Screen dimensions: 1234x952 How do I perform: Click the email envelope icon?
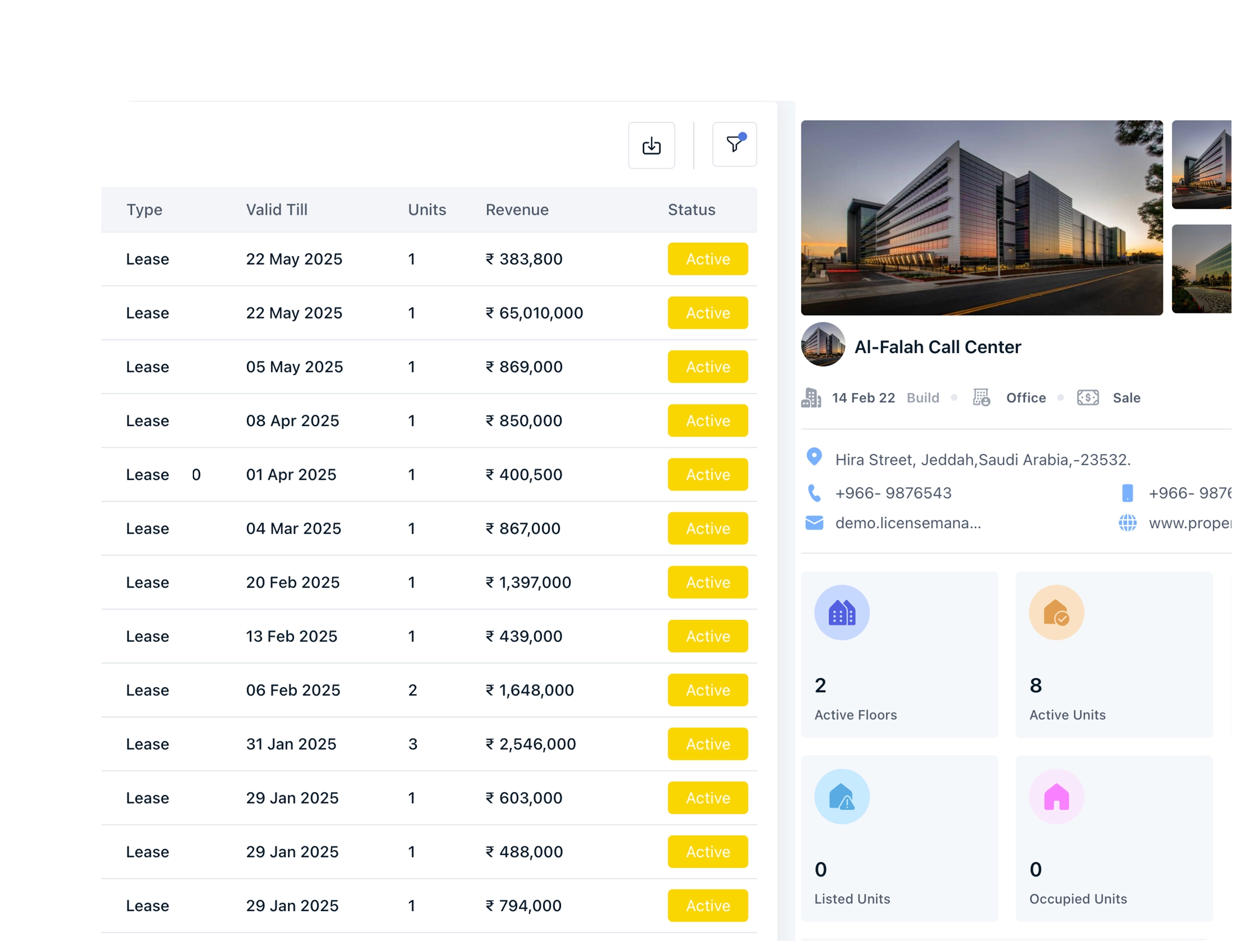pos(814,523)
